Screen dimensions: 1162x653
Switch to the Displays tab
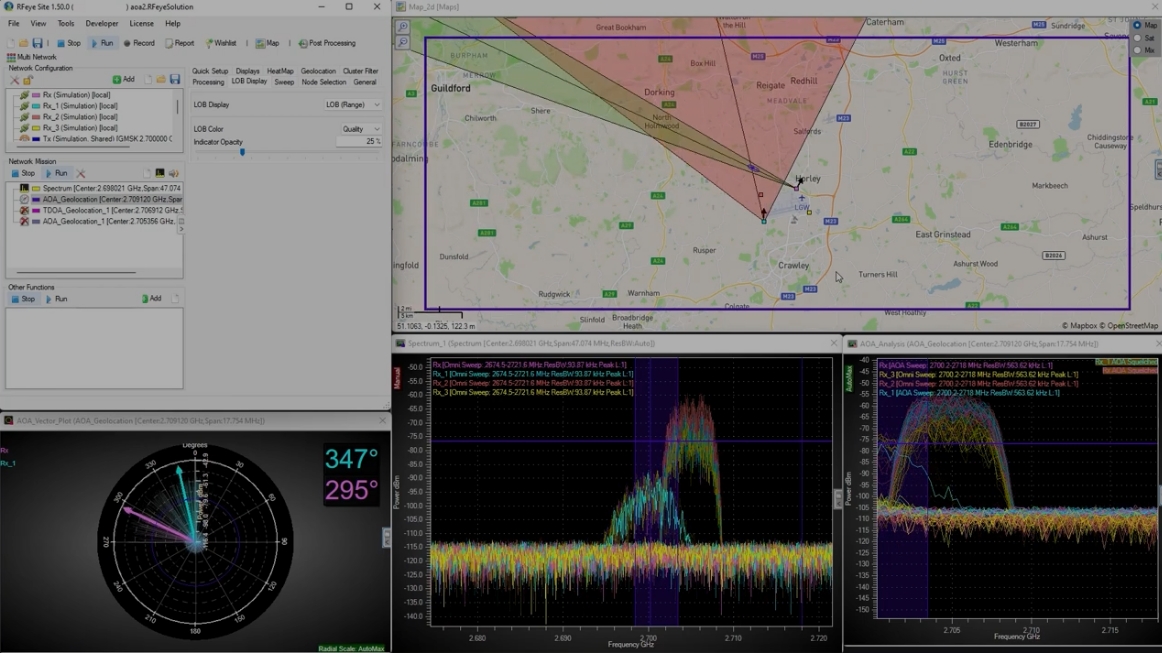coord(248,71)
